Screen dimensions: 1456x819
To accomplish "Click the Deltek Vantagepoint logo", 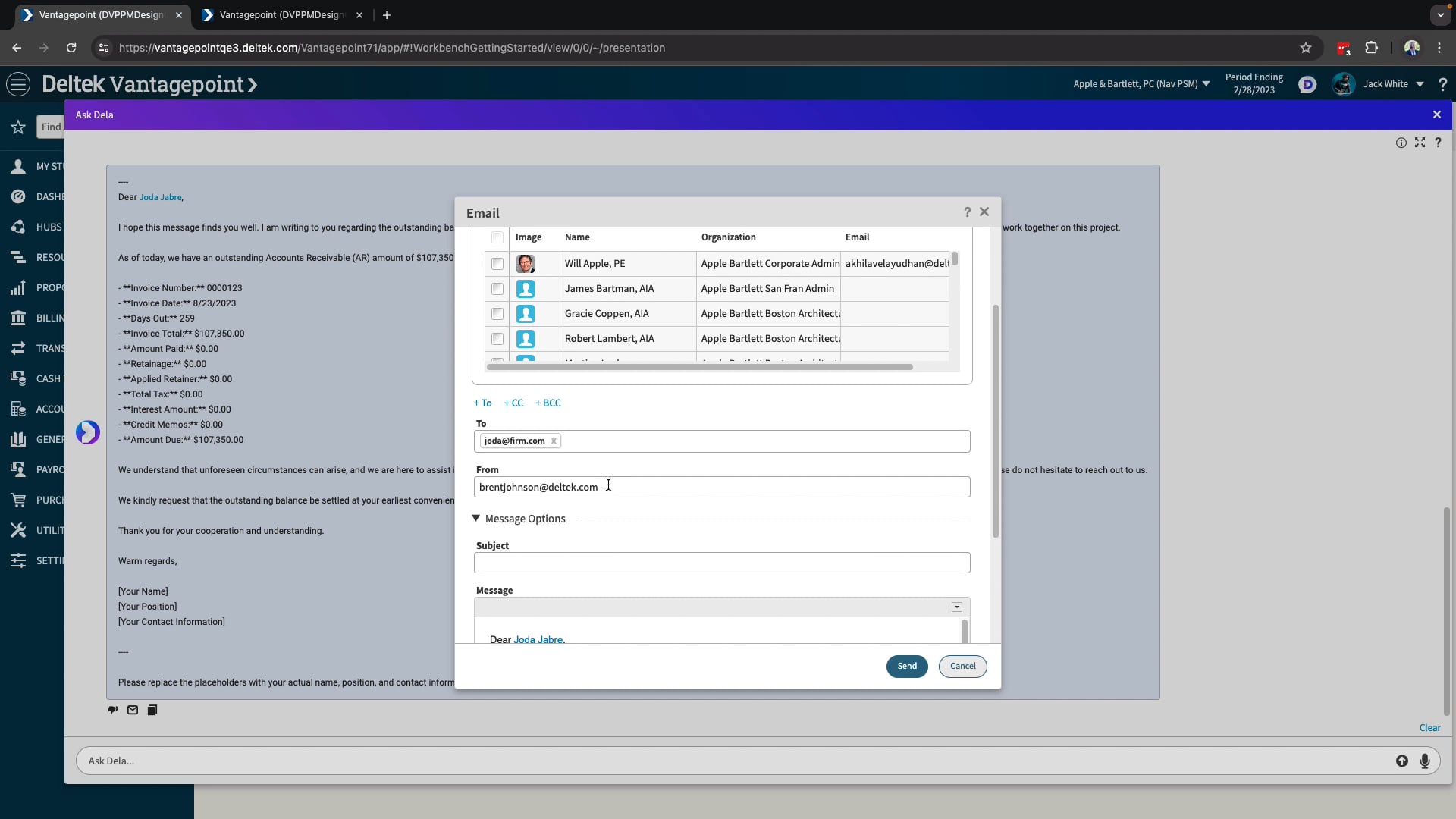I will (x=149, y=84).
